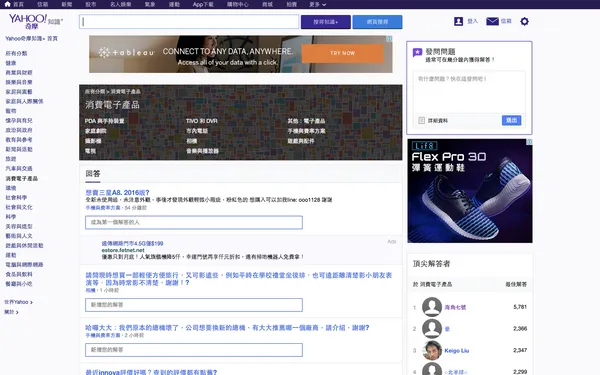Select 社會科學 category in left sidebar
The image size is (600, 375).
16,198
